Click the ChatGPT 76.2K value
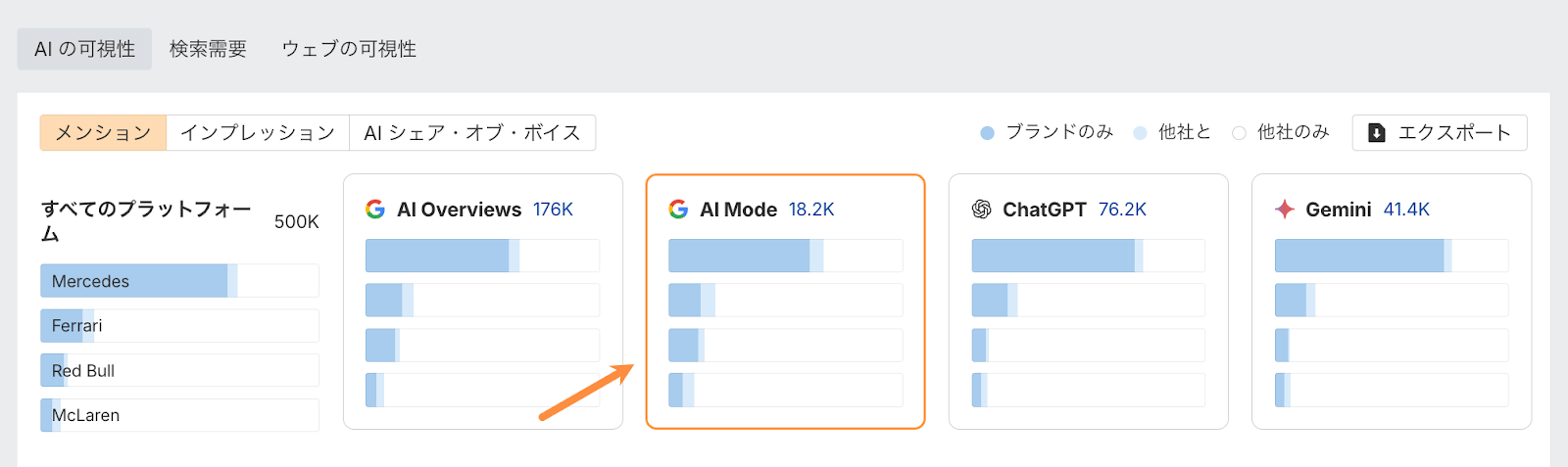 [1122, 210]
